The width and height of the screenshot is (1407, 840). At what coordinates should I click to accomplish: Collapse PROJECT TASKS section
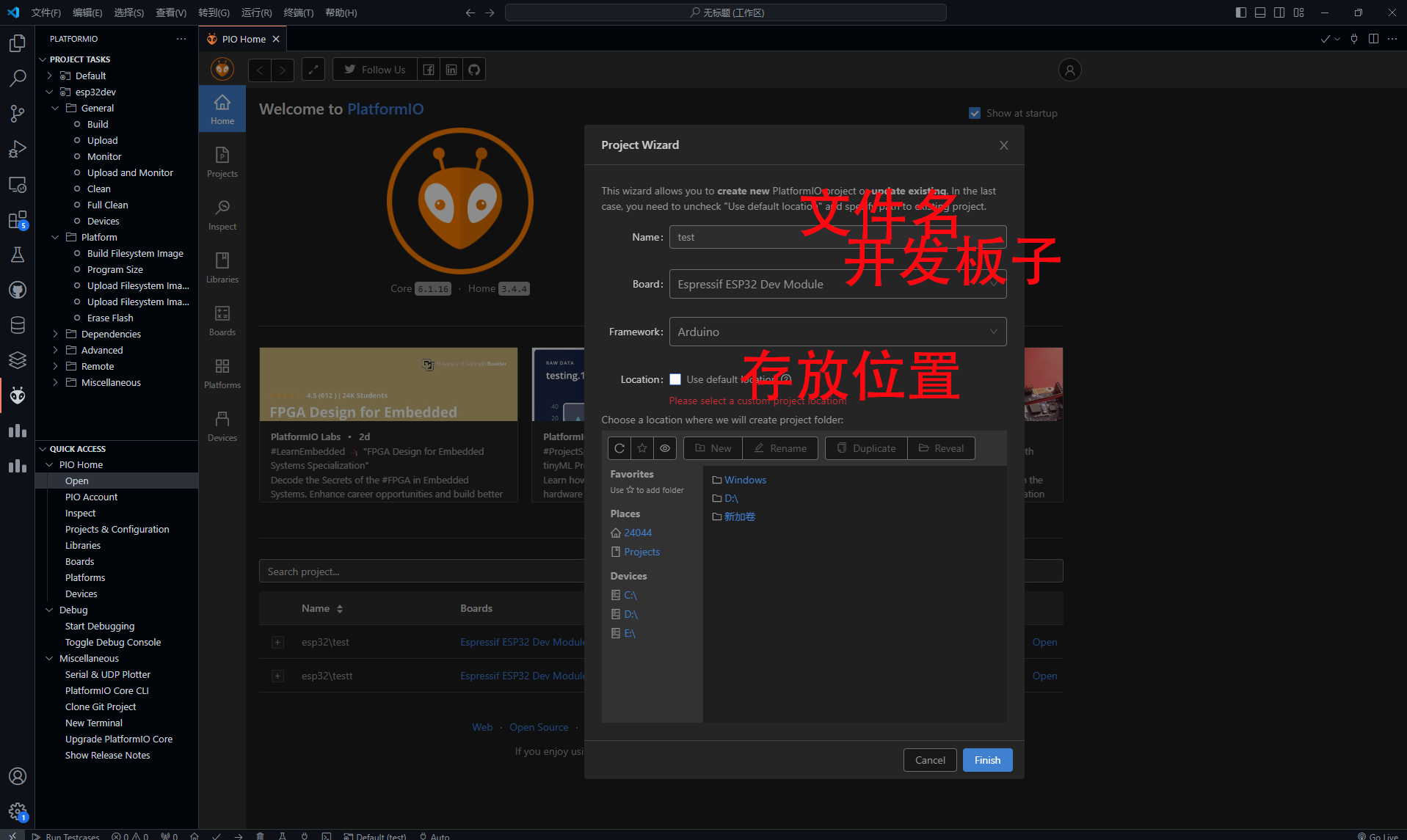pyautogui.click(x=43, y=59)
